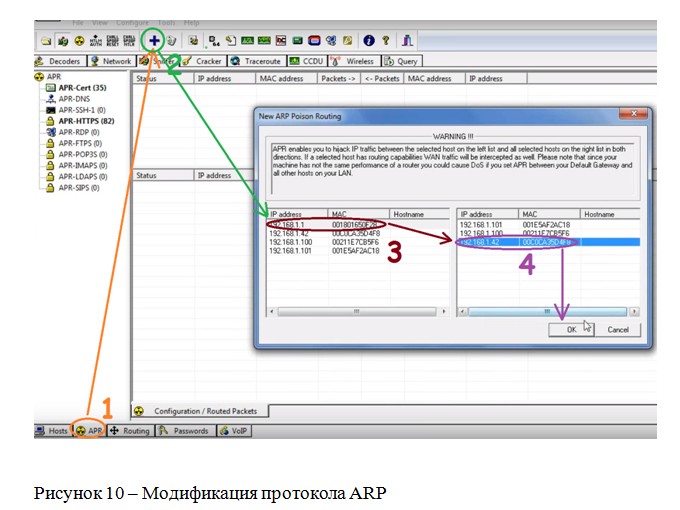The height and width of the screenshot is (510, 680).
Task: Click right list horizontal scrollbar thumb
Action: tap(547, 311)
